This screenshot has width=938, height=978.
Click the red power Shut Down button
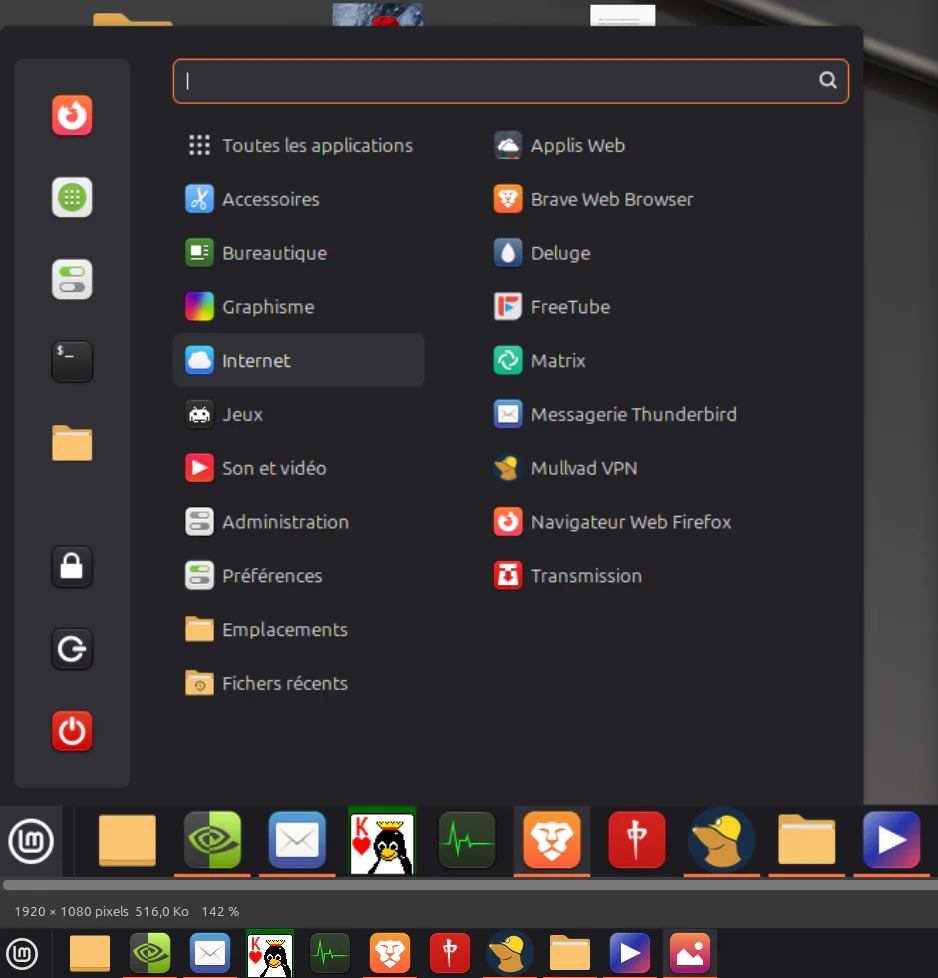click(x=72, y=731)
